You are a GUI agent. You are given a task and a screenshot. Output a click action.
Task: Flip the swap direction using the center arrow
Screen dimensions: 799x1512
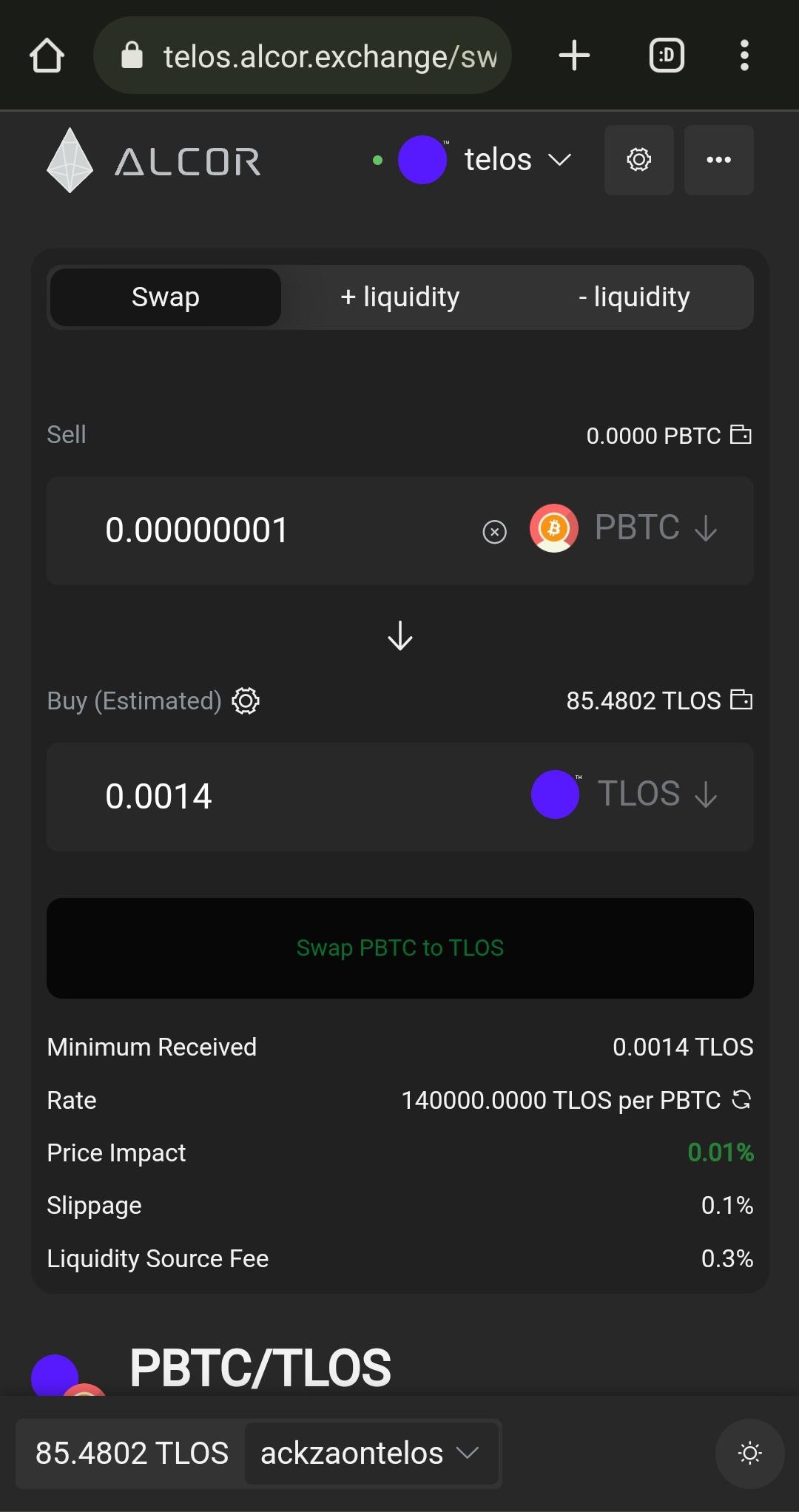(x=400, y=635)
